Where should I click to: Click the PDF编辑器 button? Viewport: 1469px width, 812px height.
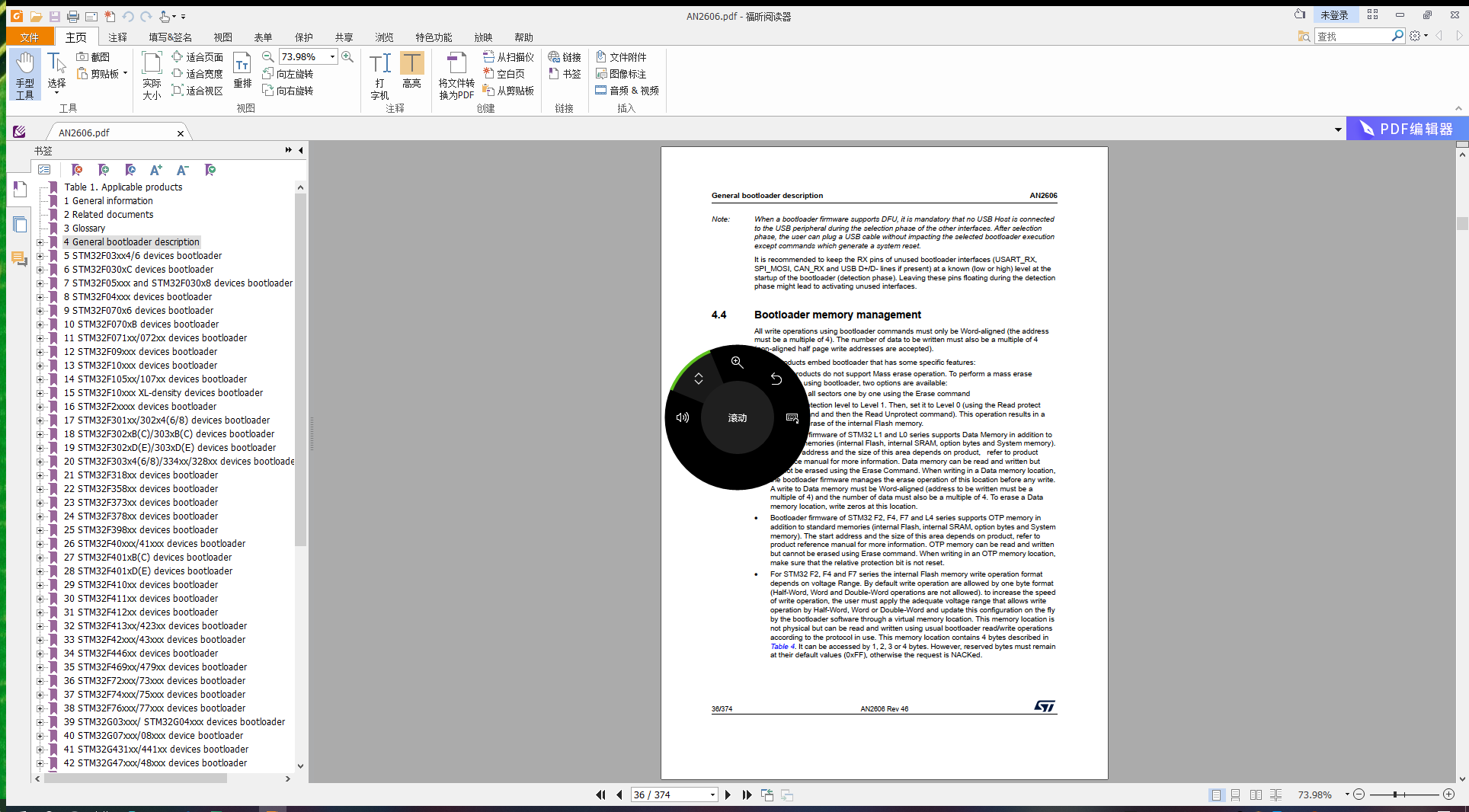1406,129
